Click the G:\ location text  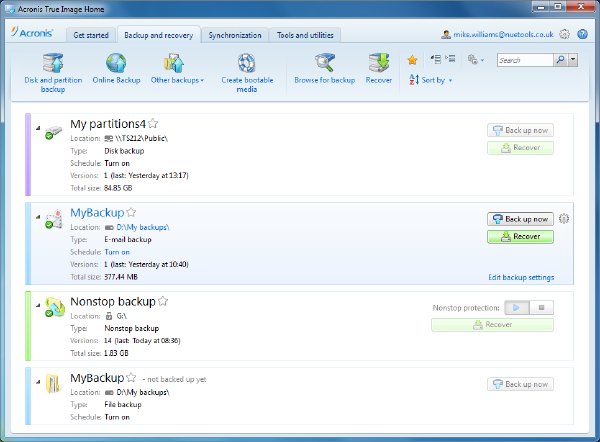coord(122,316)
